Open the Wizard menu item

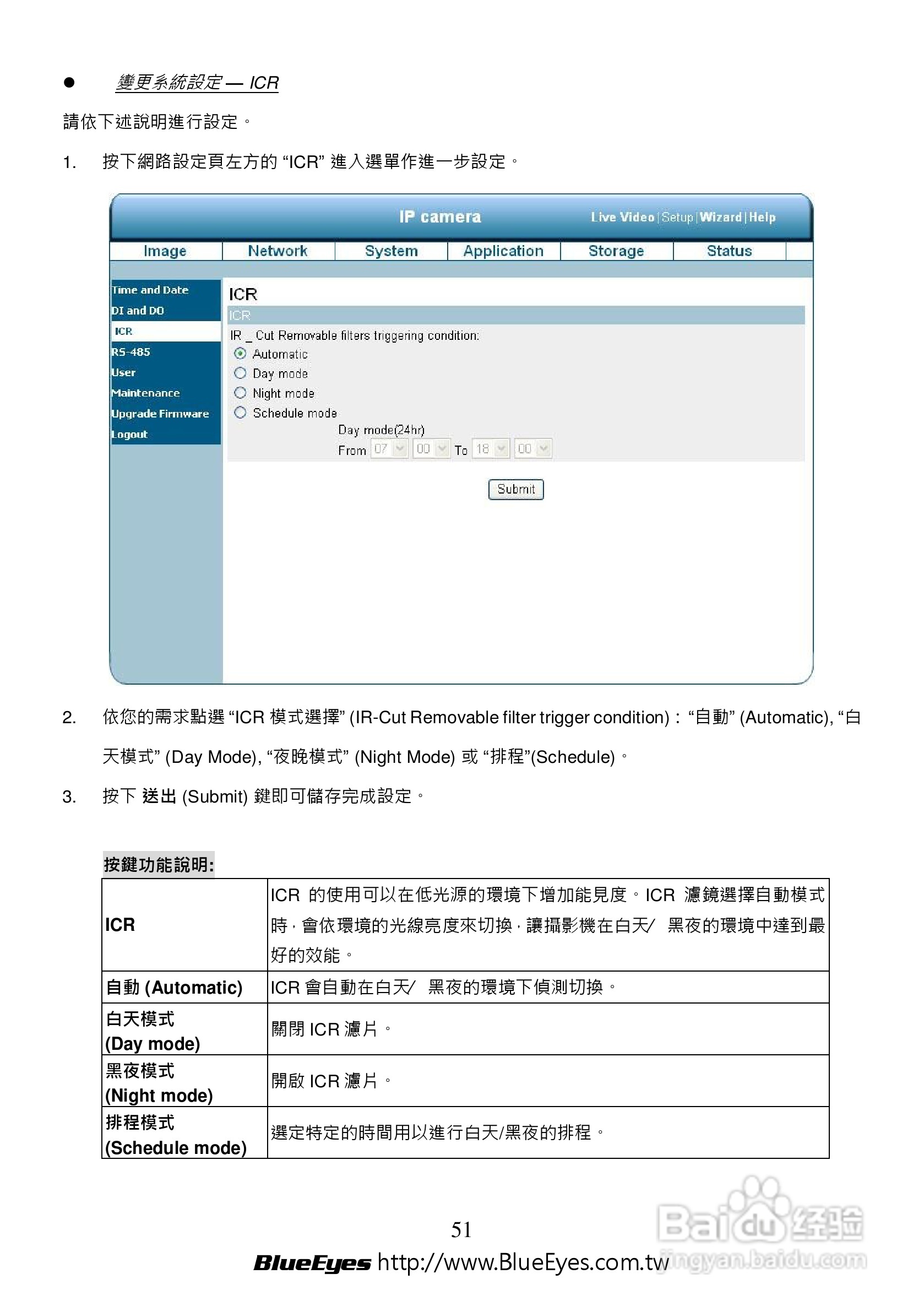pos(721,217)
